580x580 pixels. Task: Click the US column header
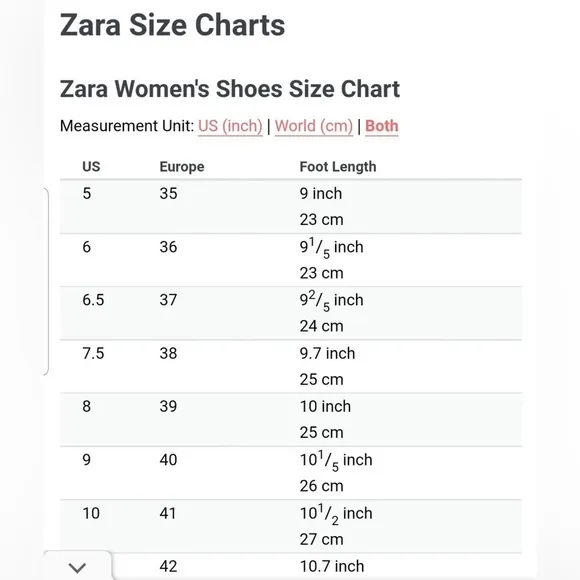tap(91, 166)
